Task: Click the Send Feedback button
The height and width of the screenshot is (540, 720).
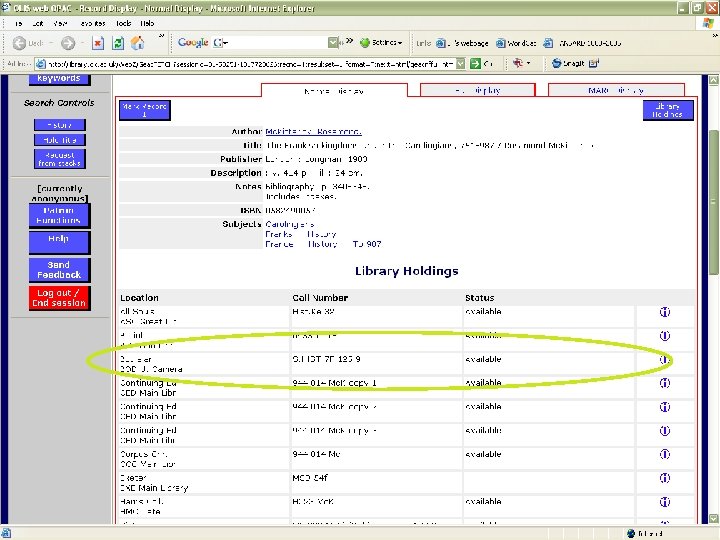Action: (59, 270)
